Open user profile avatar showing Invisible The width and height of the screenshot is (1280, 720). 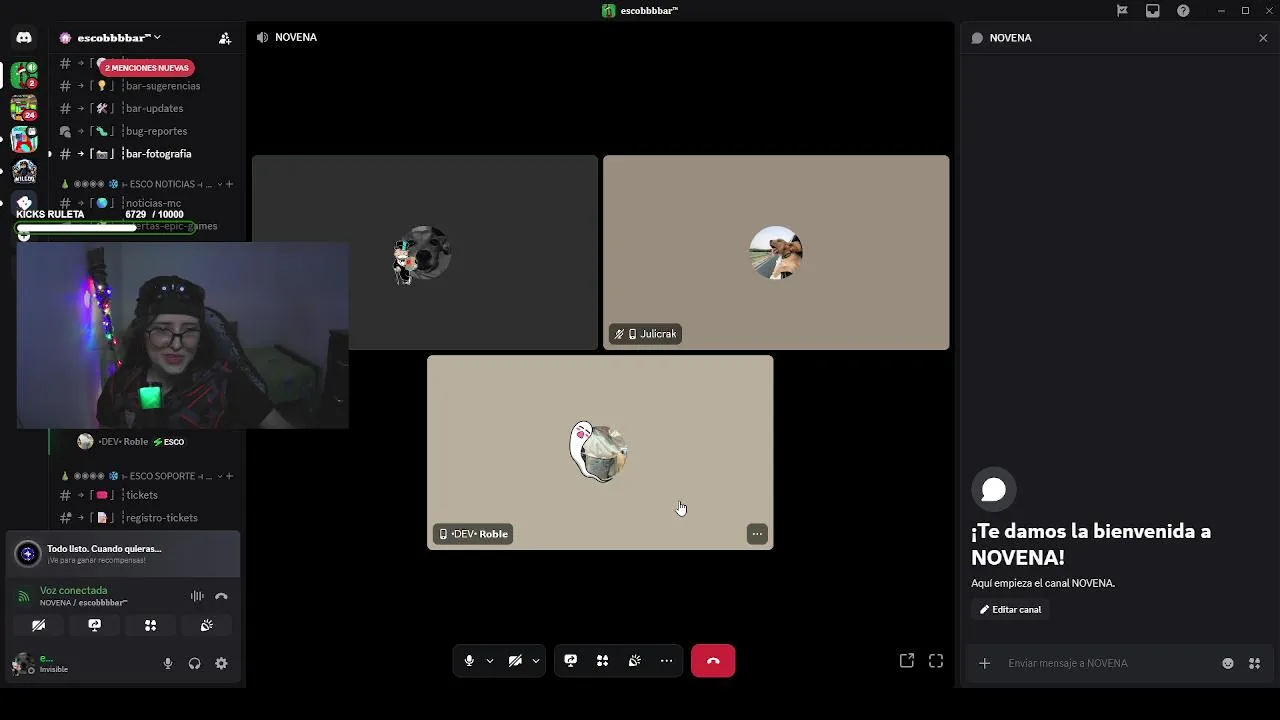23,664
